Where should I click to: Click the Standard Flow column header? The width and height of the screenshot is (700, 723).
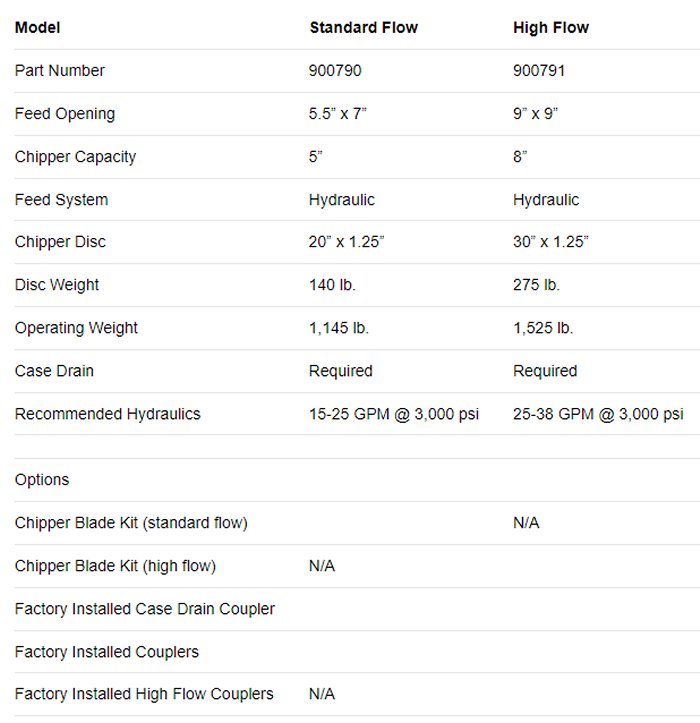tap(363, 28)
